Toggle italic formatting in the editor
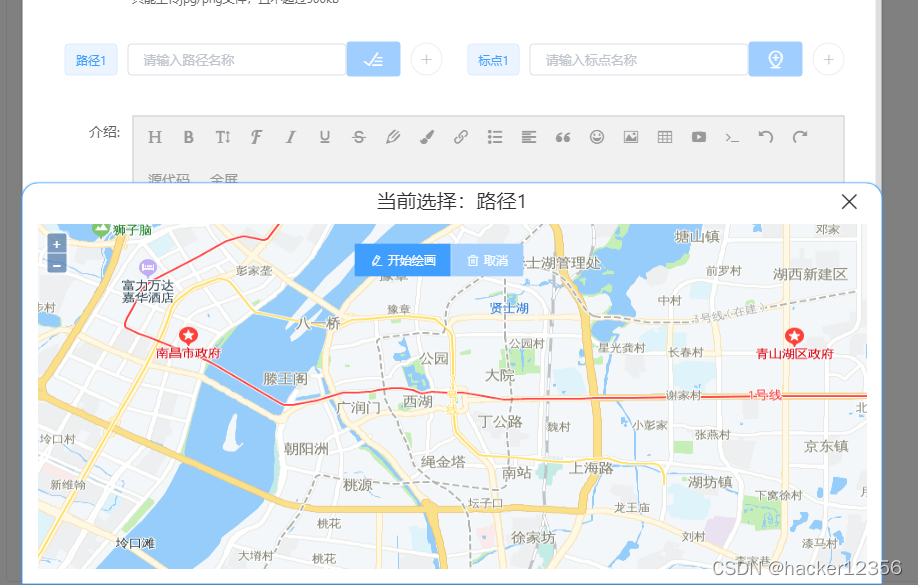Viewport: 918px width, 585px height. point(290,137)
